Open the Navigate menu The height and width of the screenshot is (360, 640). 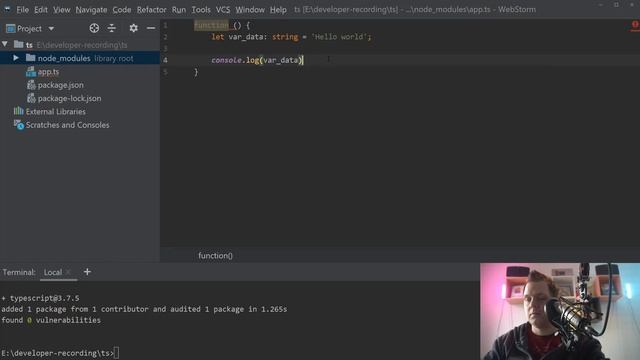(x=91, y=9)
